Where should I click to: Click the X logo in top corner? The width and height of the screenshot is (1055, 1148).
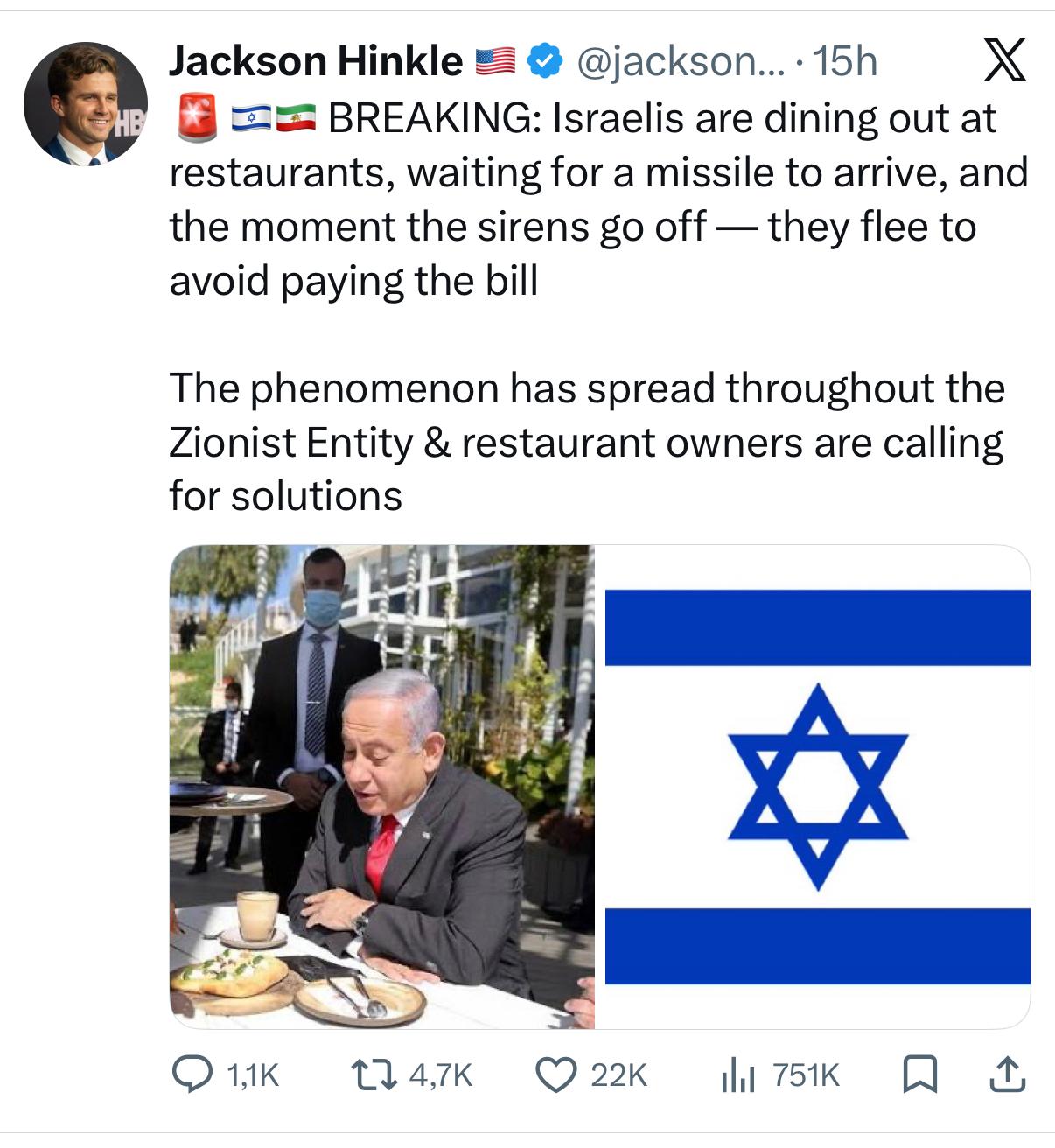1004,61
